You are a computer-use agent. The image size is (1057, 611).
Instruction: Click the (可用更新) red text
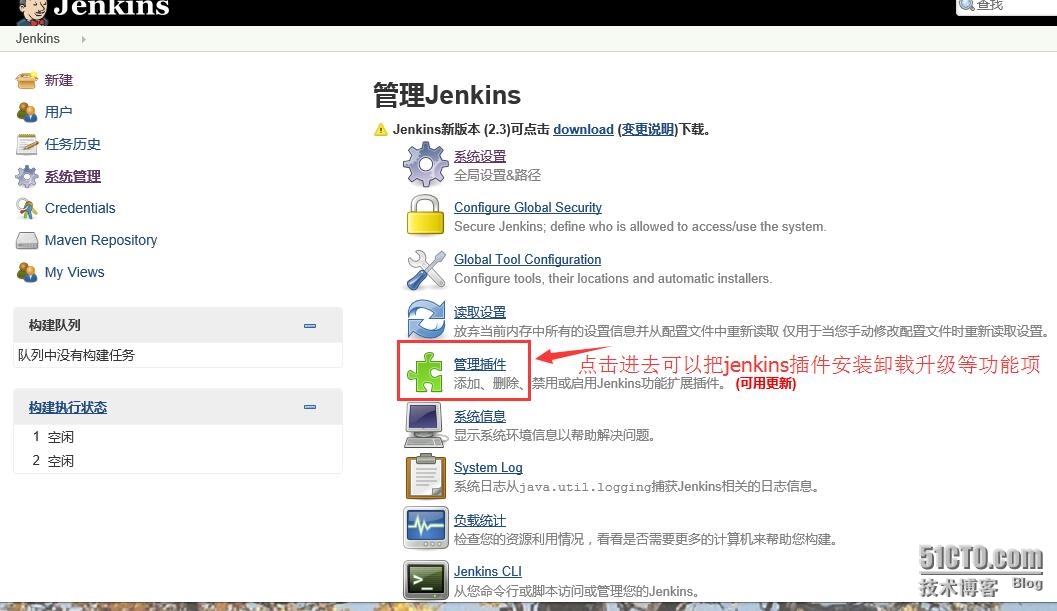pos(766,384)
